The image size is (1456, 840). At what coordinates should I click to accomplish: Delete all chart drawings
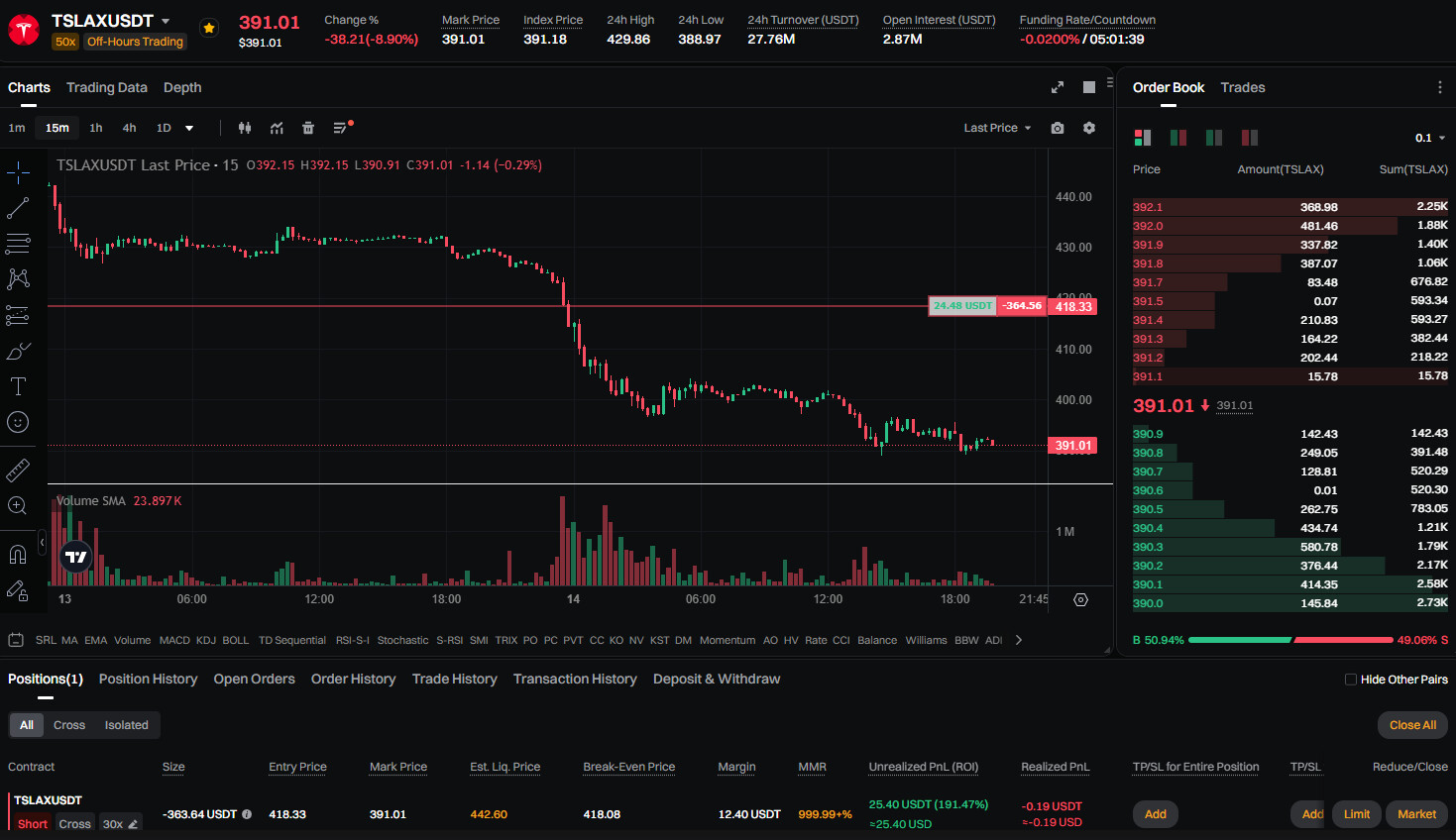308,128
